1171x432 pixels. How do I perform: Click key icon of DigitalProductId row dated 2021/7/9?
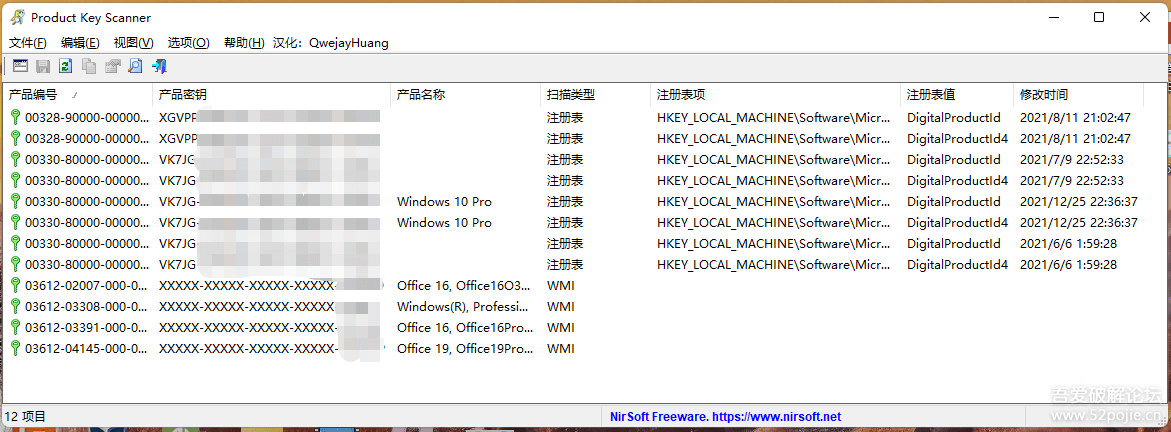coord(15,159)
